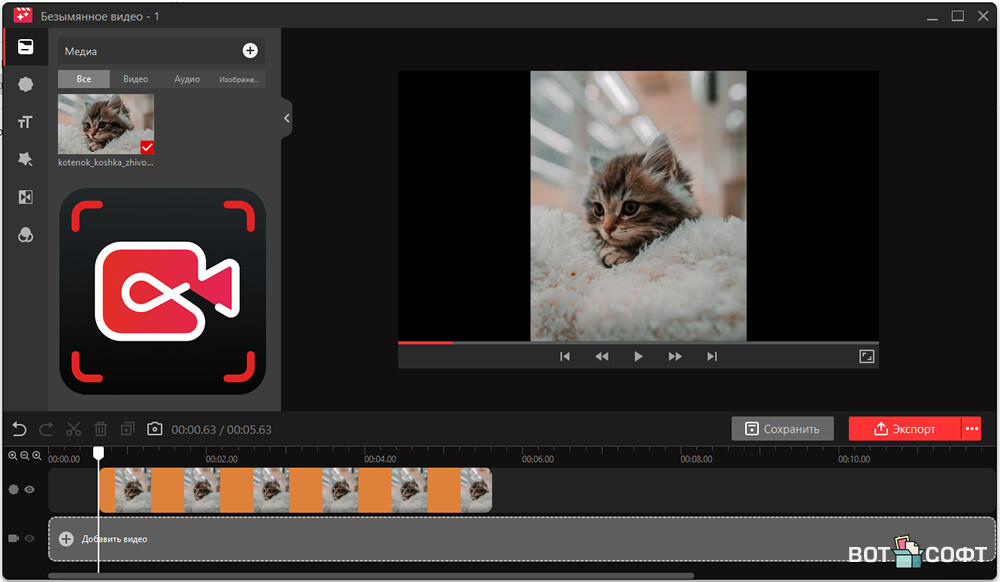Open the Filters overlapping-circles icon

(26, 234)
